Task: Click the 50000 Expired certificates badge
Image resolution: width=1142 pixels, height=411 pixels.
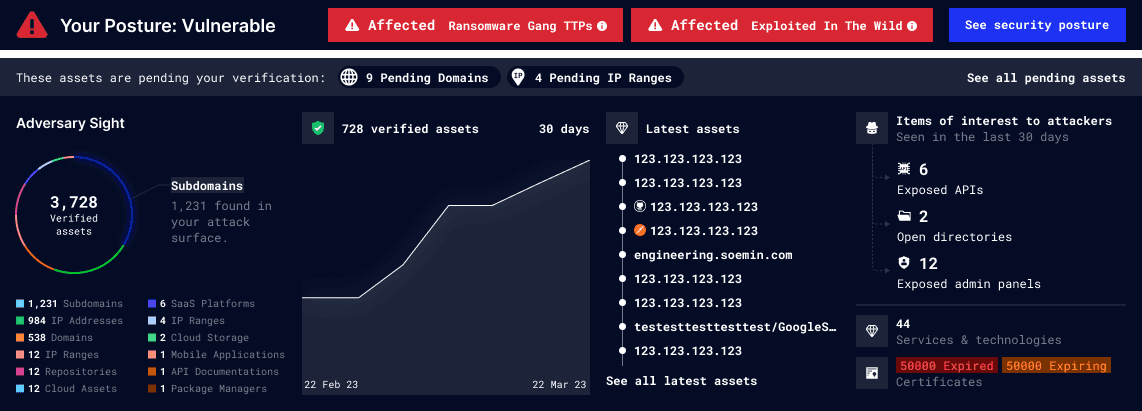Action: [x=947, y=366]
